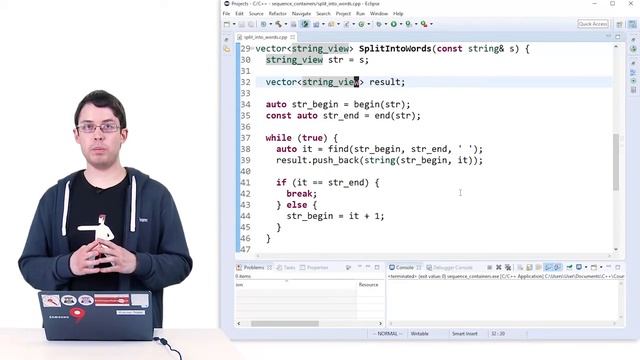Open the Refactor menu
This screenshot has width=640, height=360.
coord(278,13)
